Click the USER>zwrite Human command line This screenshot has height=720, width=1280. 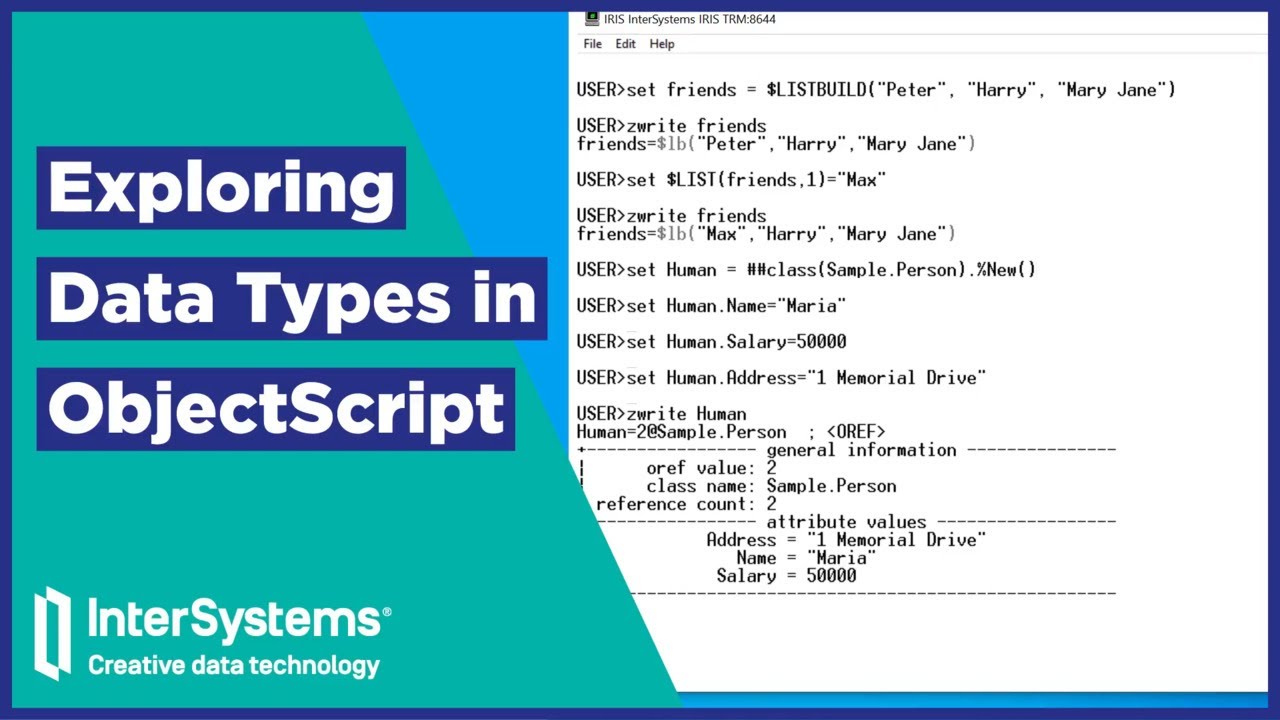coord(661,414)
